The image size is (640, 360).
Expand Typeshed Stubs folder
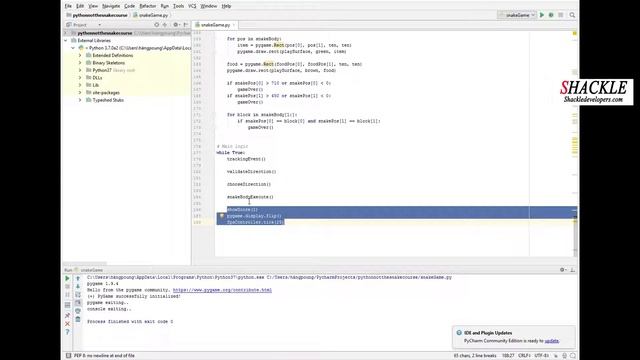(x=80, y=100)
